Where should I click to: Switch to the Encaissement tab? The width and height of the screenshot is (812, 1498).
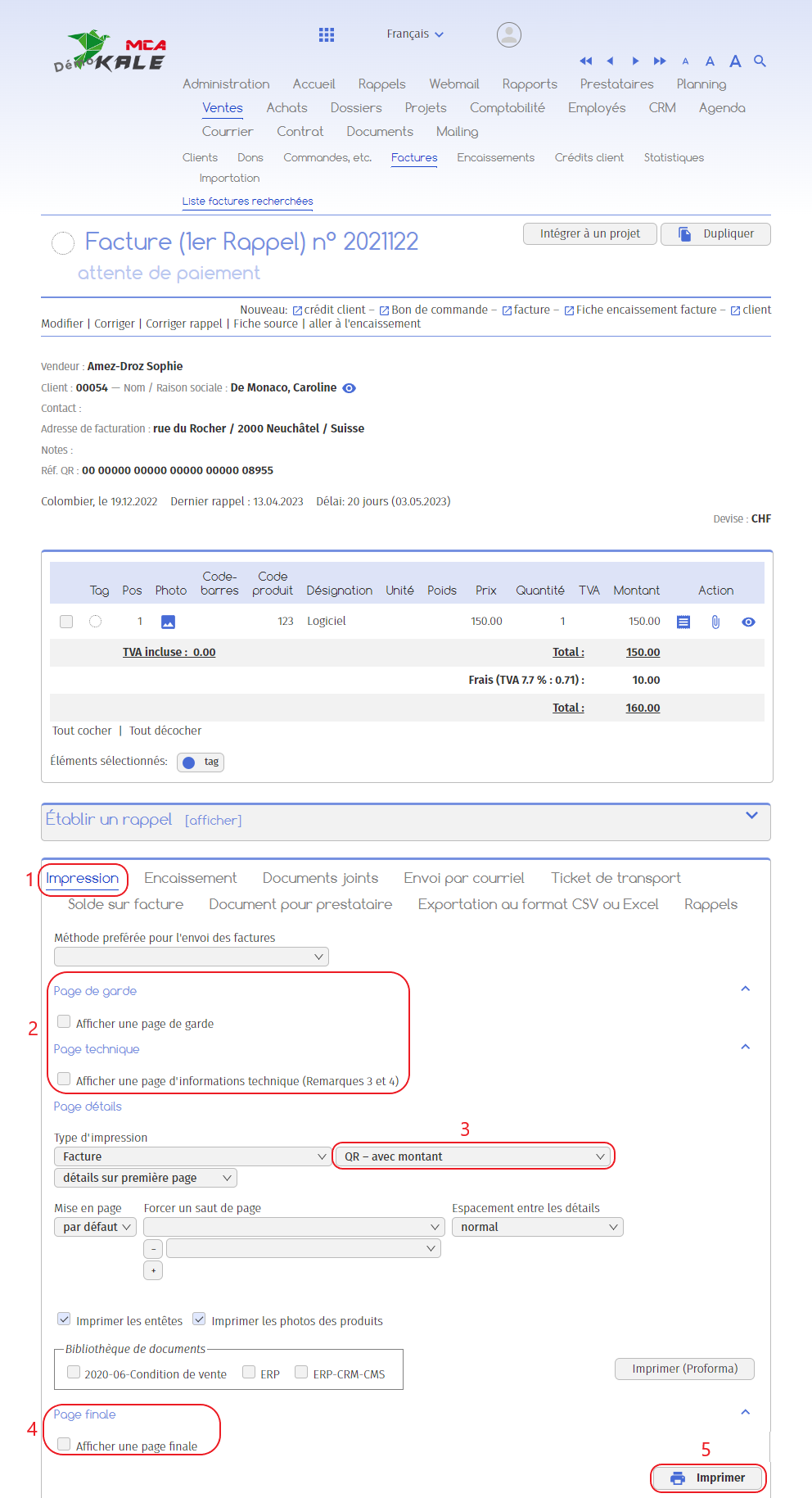[x=190, y=878]
